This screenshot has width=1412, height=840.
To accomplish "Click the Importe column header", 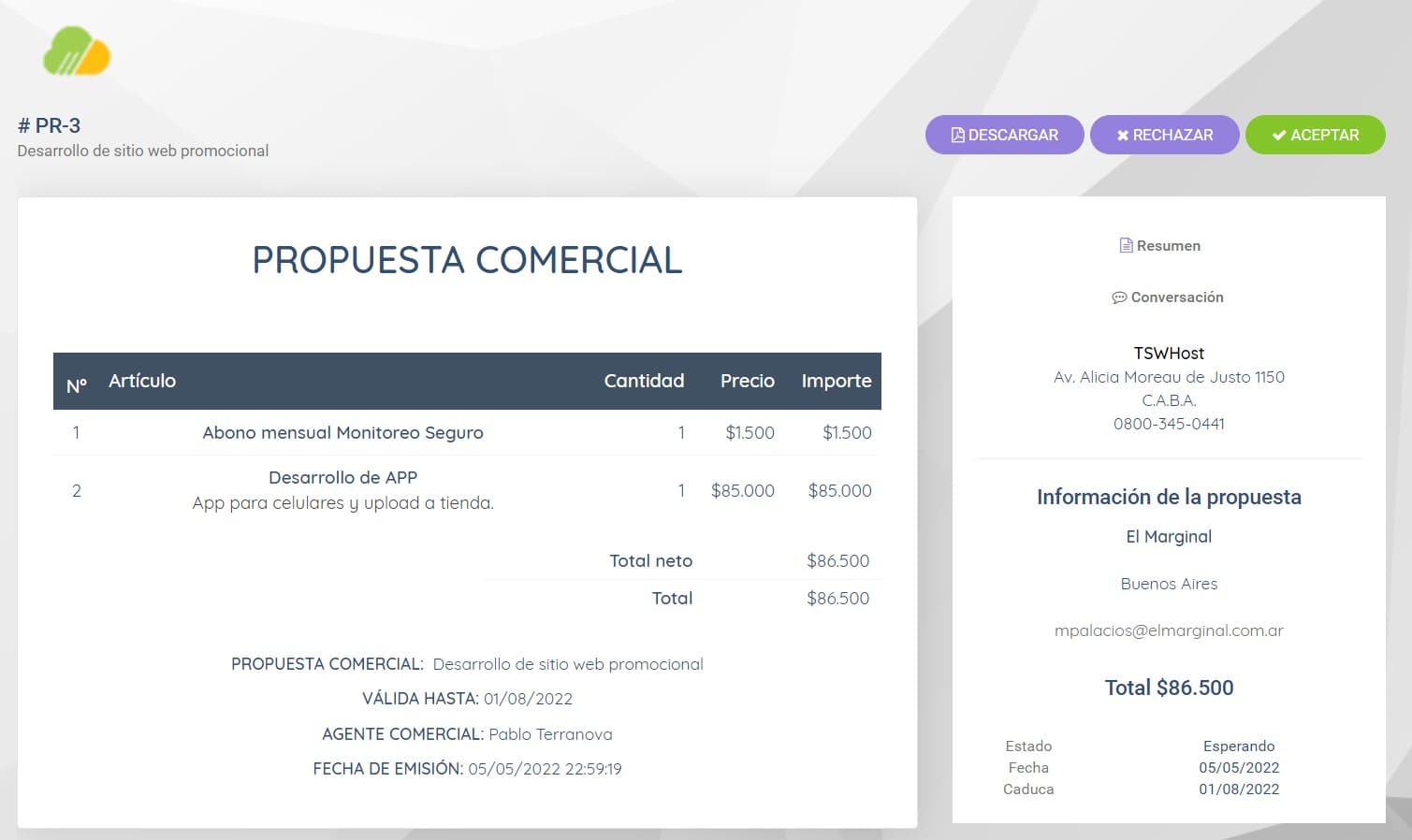I will point(837,381).
